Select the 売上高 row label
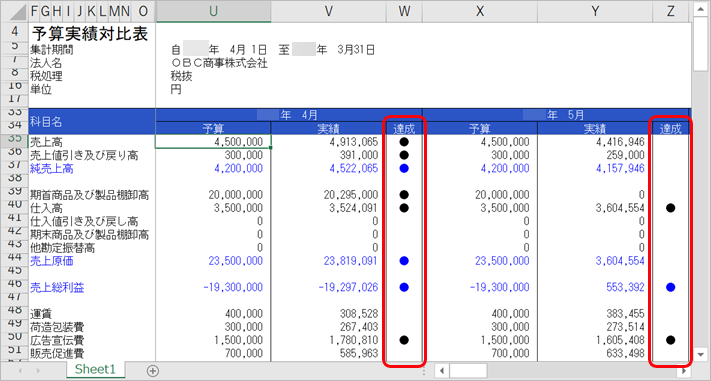The image size is (711, 381). tap(46, 143)
